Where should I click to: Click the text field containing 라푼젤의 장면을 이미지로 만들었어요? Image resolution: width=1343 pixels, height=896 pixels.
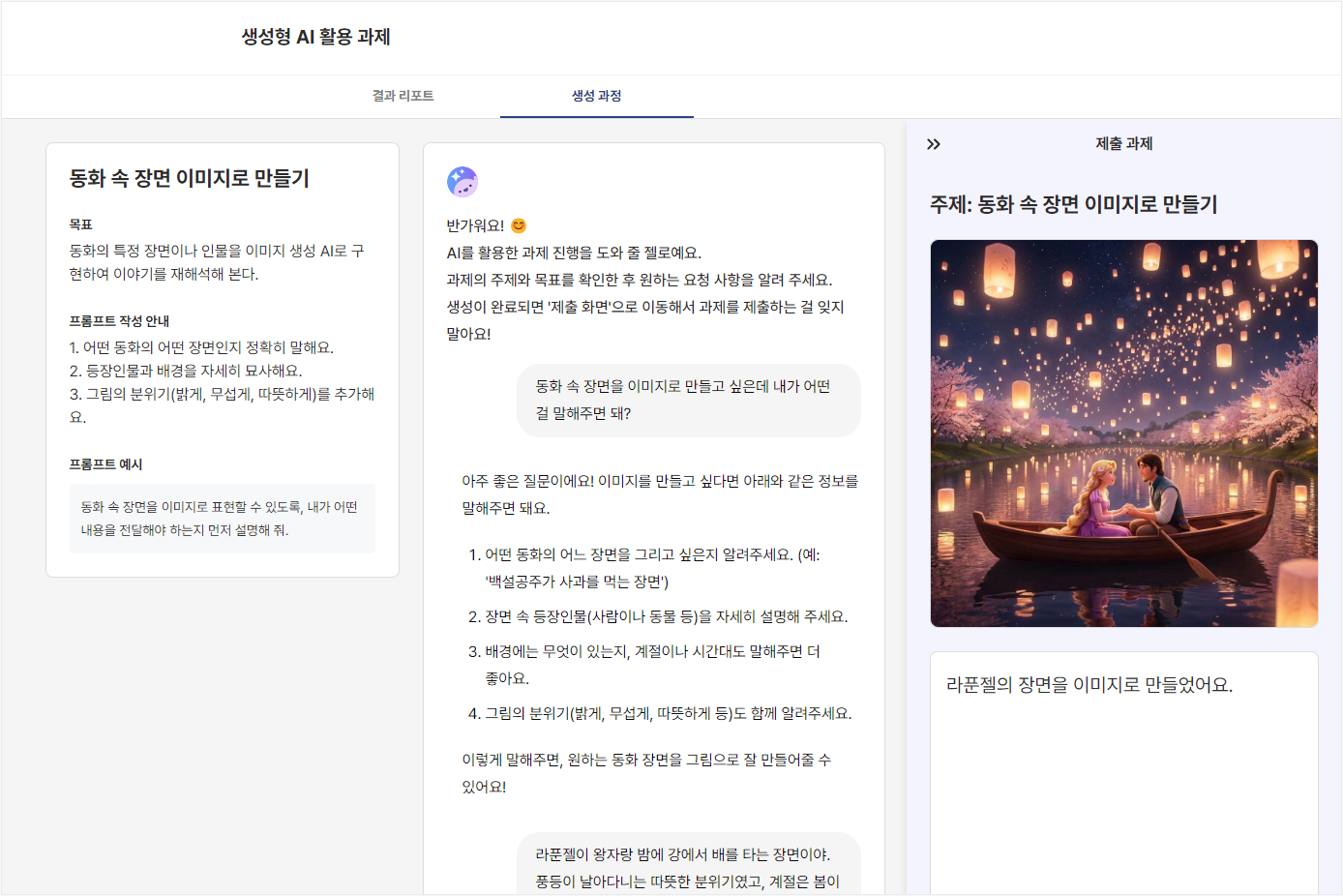1124,774
